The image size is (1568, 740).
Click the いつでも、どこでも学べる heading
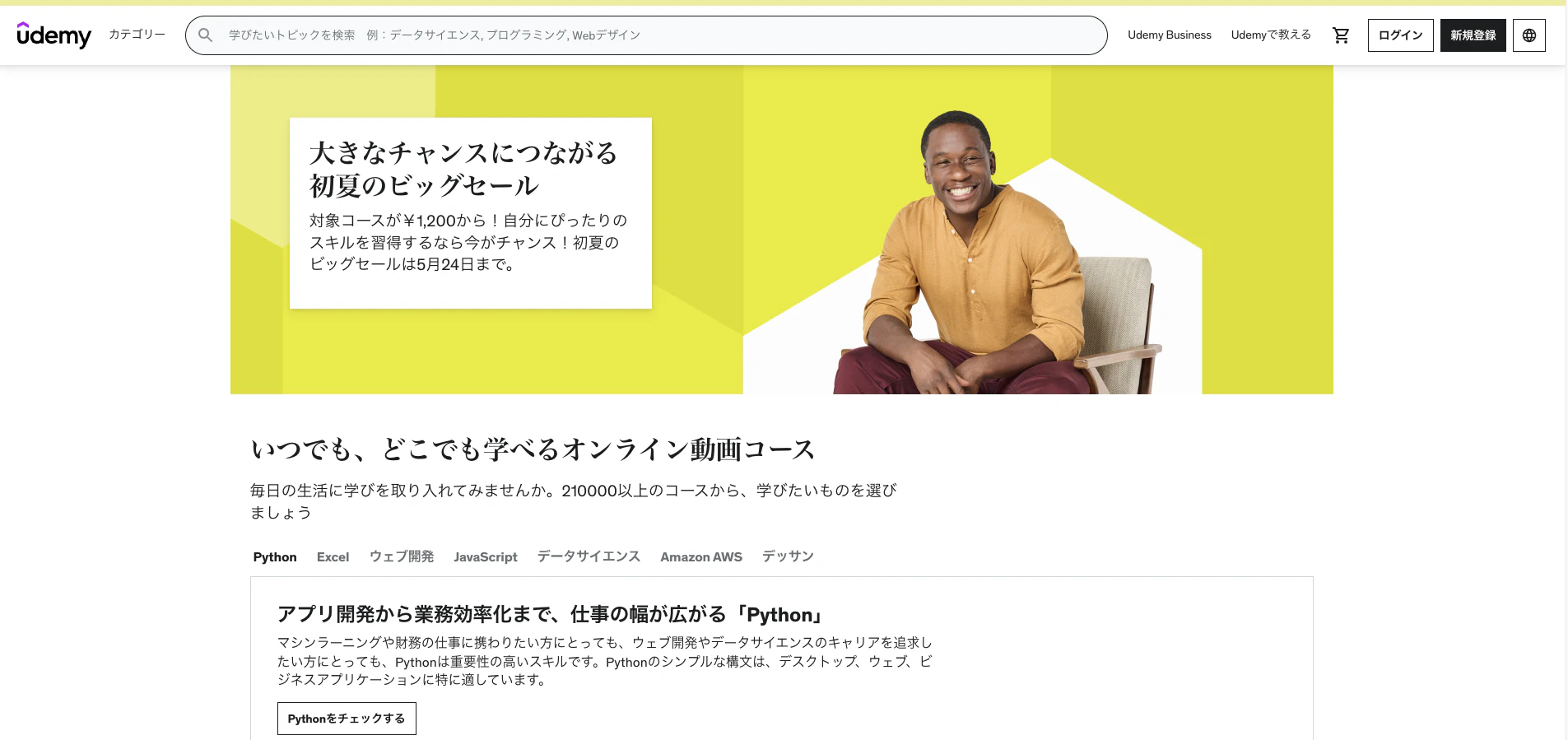coord(533,449)
